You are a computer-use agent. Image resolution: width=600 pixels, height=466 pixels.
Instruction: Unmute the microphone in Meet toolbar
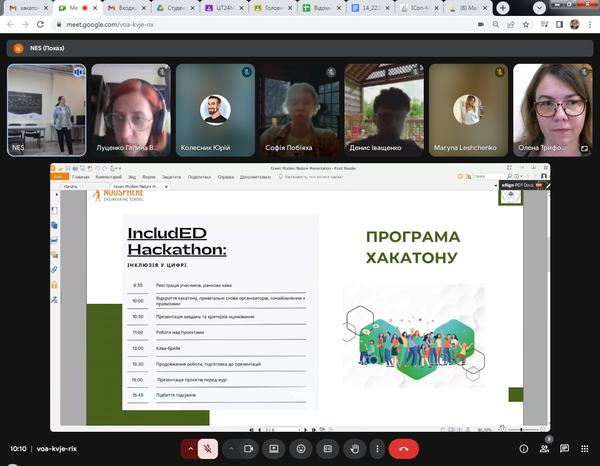tap(208, 449)
